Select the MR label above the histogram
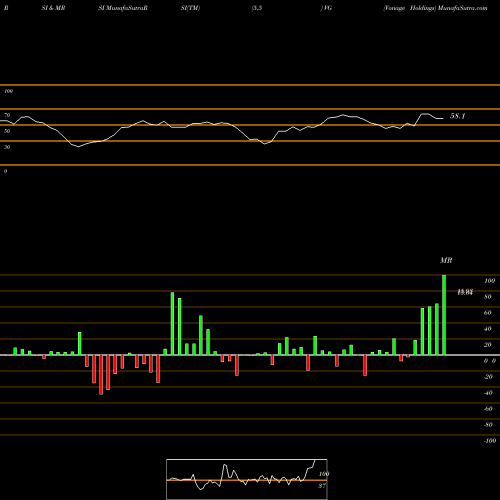The image size is (500, 500). (x=446, y=260)
